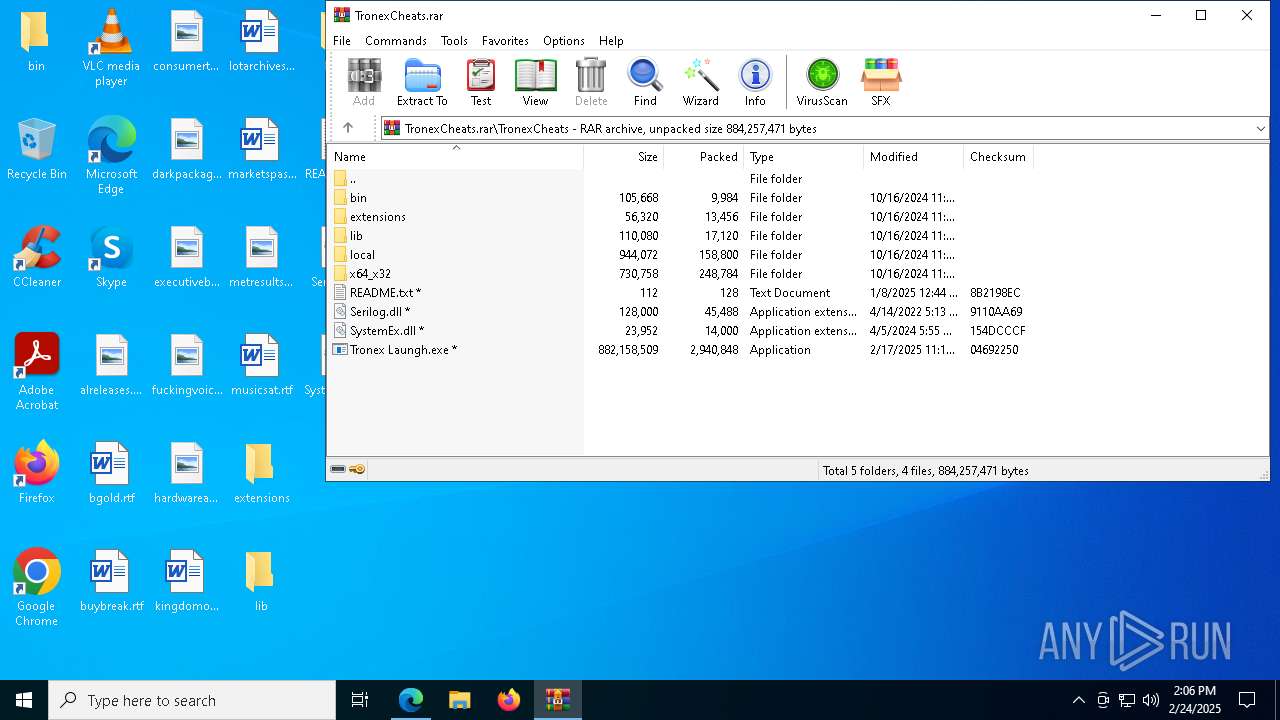The image size is (1280, 720).
Task: Open Recycle Bin on desktop
Action: pos(36,148)
